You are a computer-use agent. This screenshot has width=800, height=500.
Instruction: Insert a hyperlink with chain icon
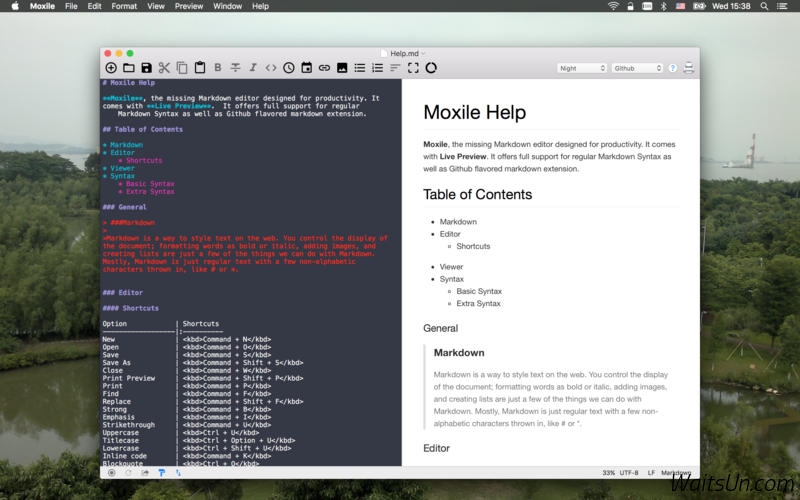pyautogui.click(x=324, y=68)
